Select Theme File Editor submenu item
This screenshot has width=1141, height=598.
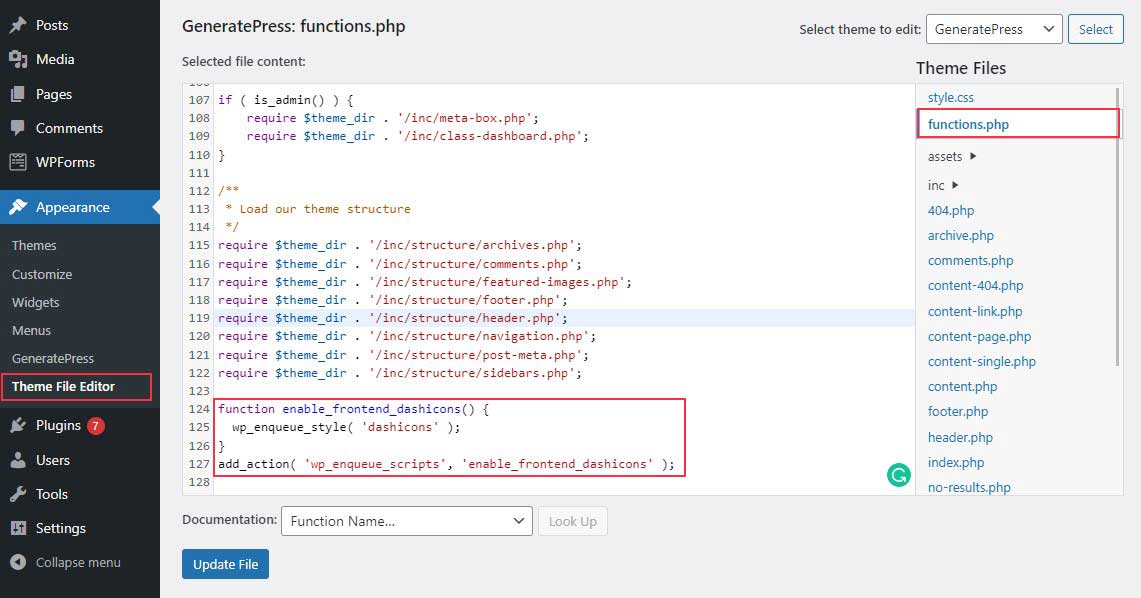tap(63, 386)
